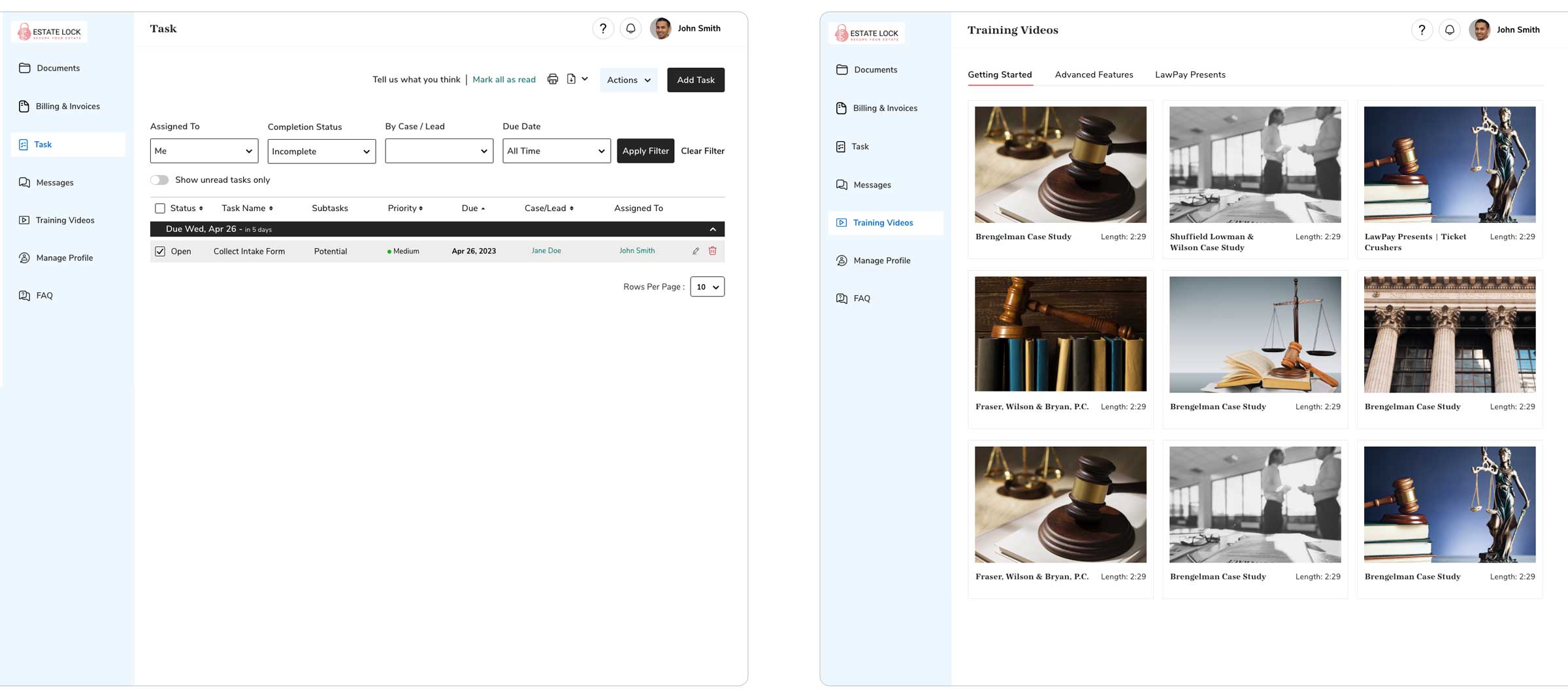This screenshot has height=697, width=1568.
Task: Open the Rows Per Page selector
Action: coord(707,287)
